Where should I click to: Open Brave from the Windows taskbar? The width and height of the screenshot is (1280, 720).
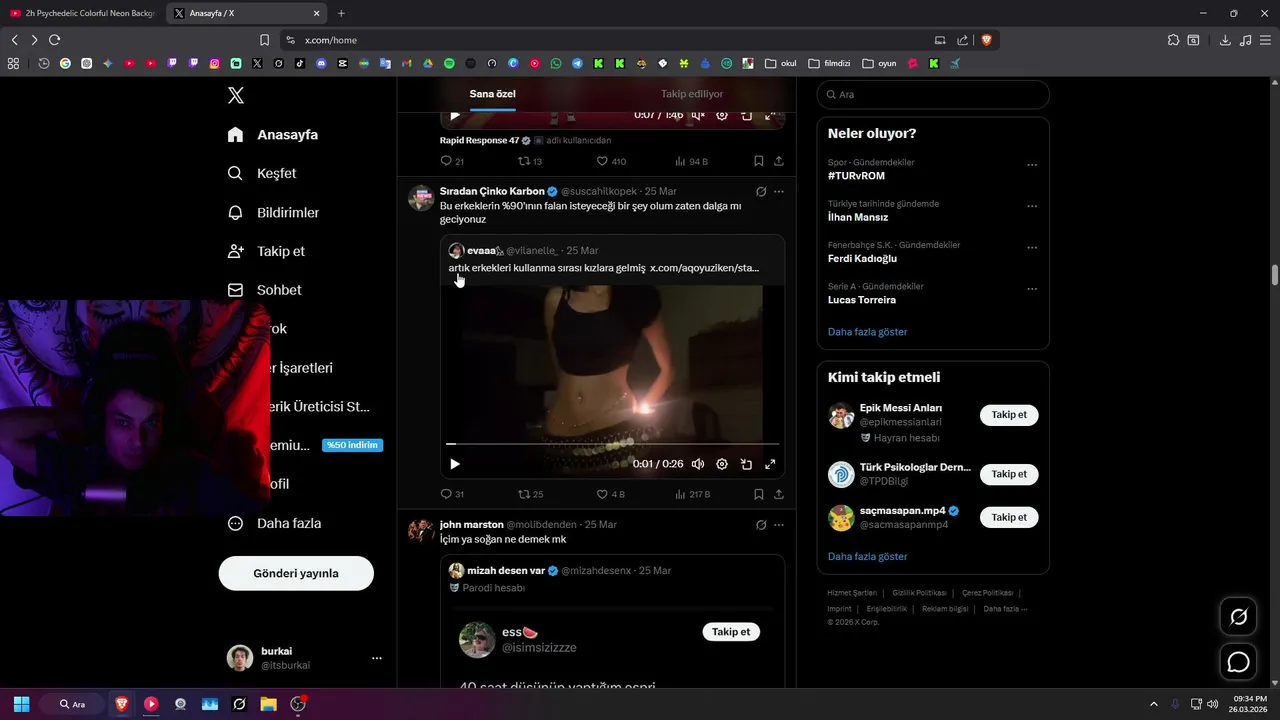[x=122, y=704]
